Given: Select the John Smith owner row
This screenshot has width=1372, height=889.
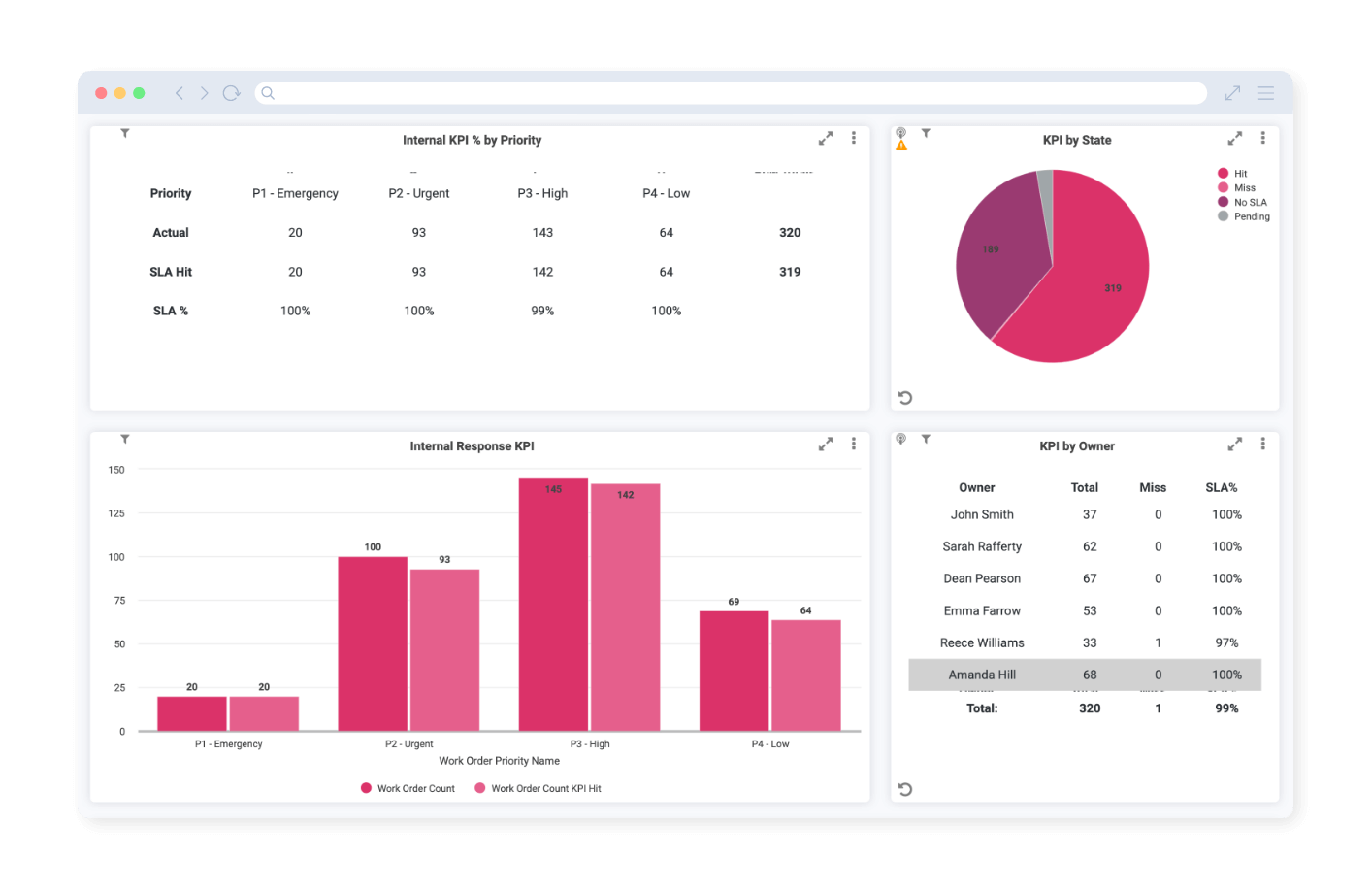Looking at the screenshot, I should click(x=1085, y=514).
